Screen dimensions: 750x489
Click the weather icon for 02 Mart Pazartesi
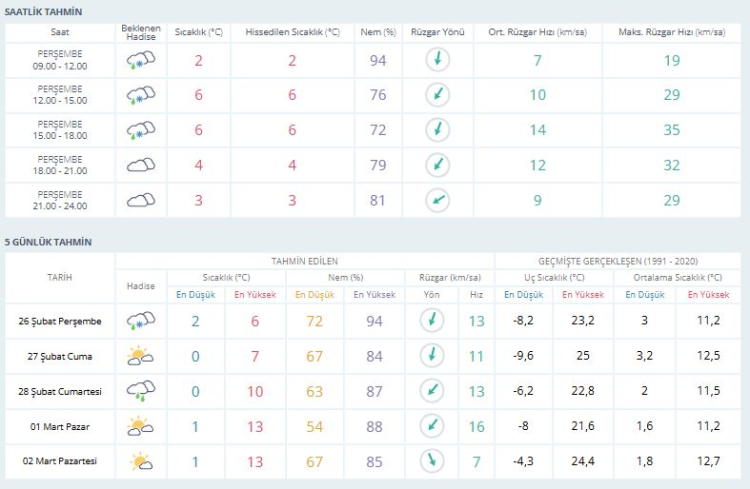tap(140, 462)
